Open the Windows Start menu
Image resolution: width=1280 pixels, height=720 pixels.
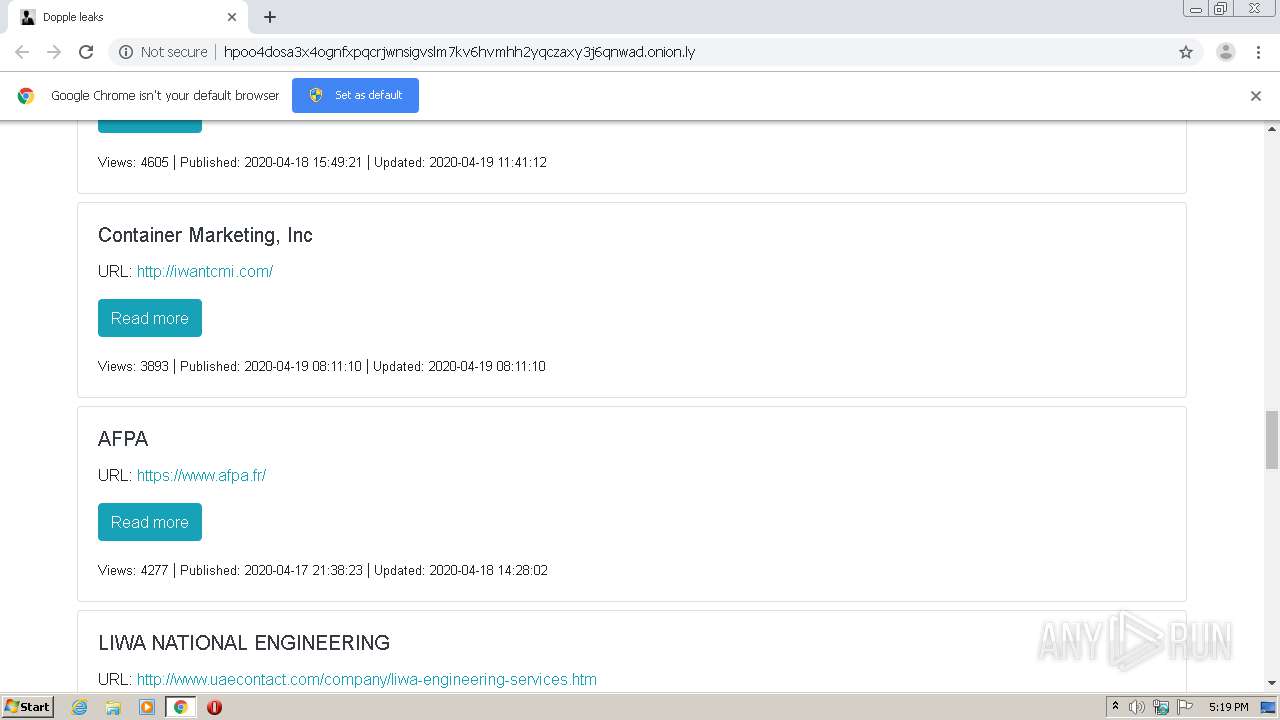pyautogui.click(x=28, y=706)
